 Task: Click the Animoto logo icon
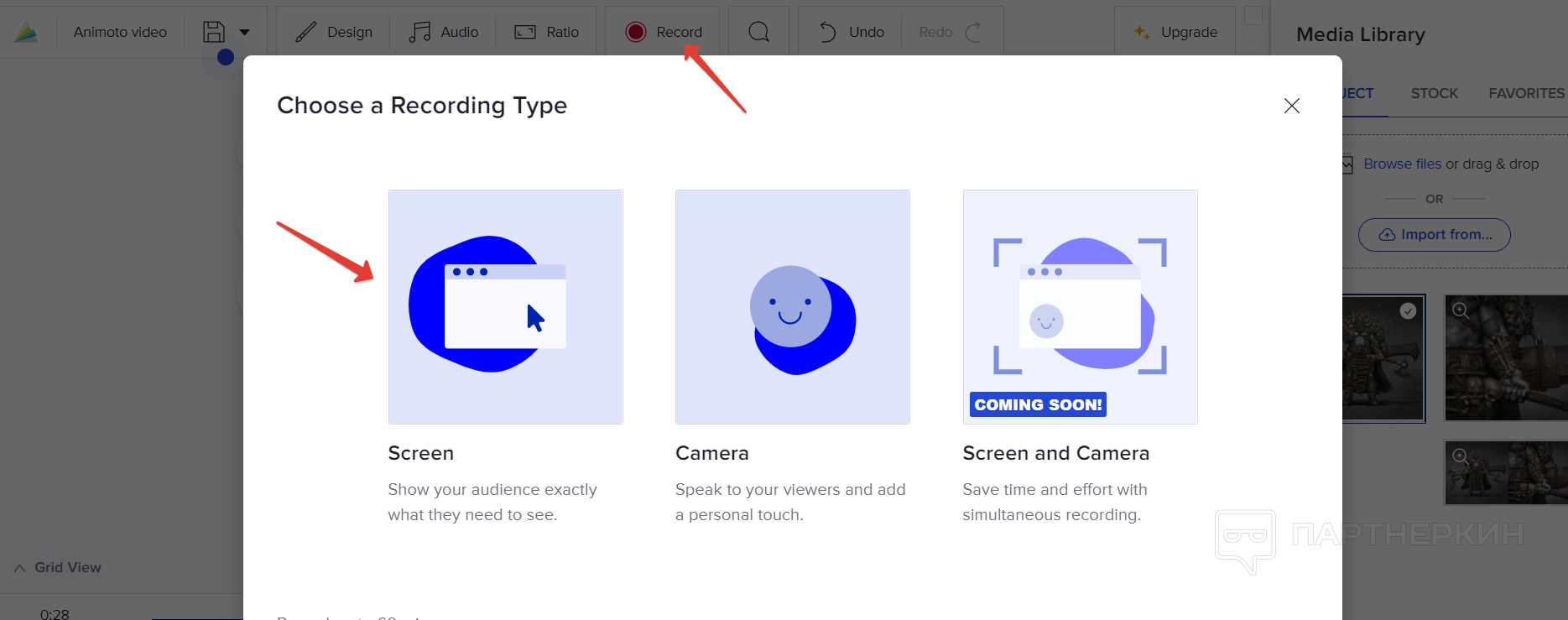26,32
